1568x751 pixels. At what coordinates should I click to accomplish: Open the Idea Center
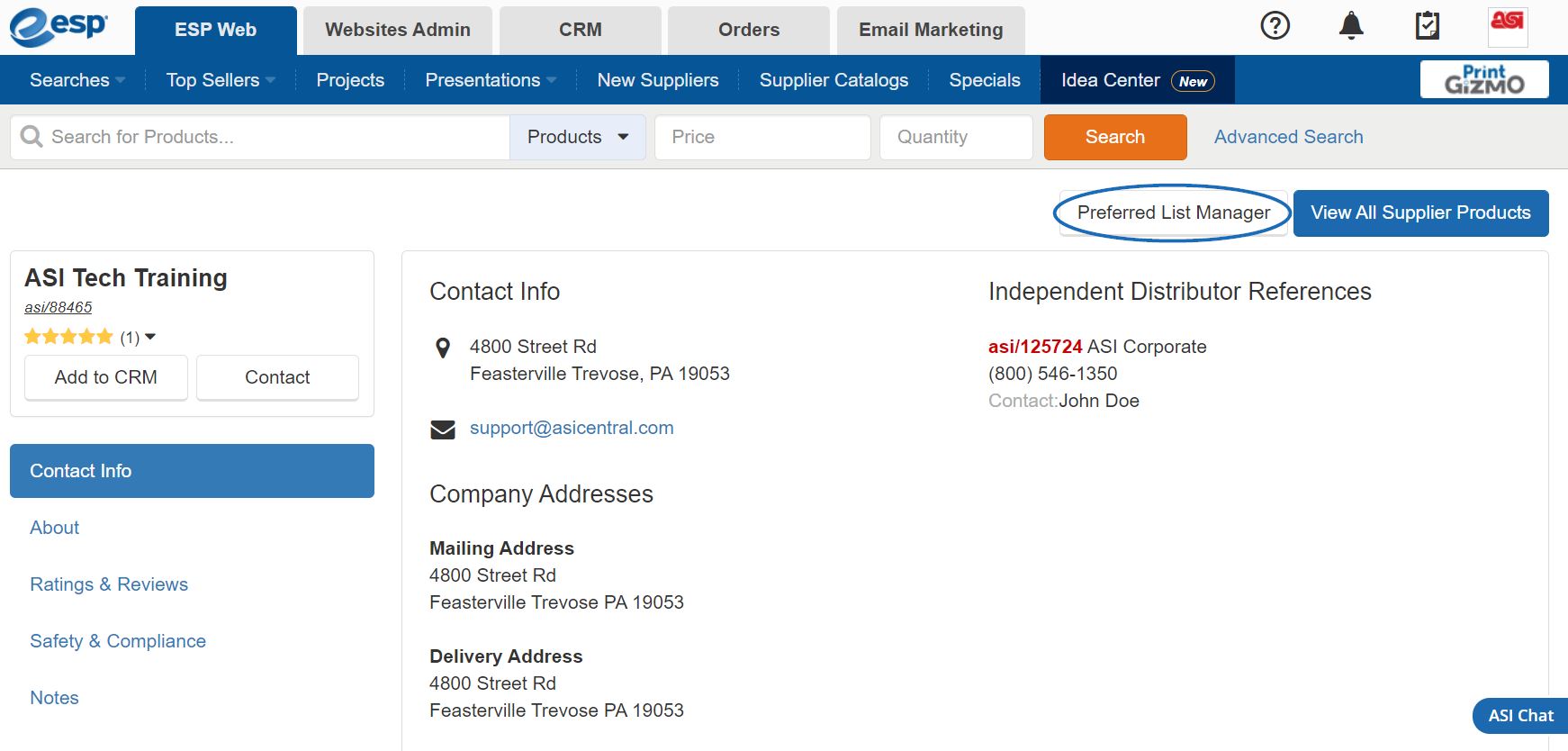click(1138, 80)
